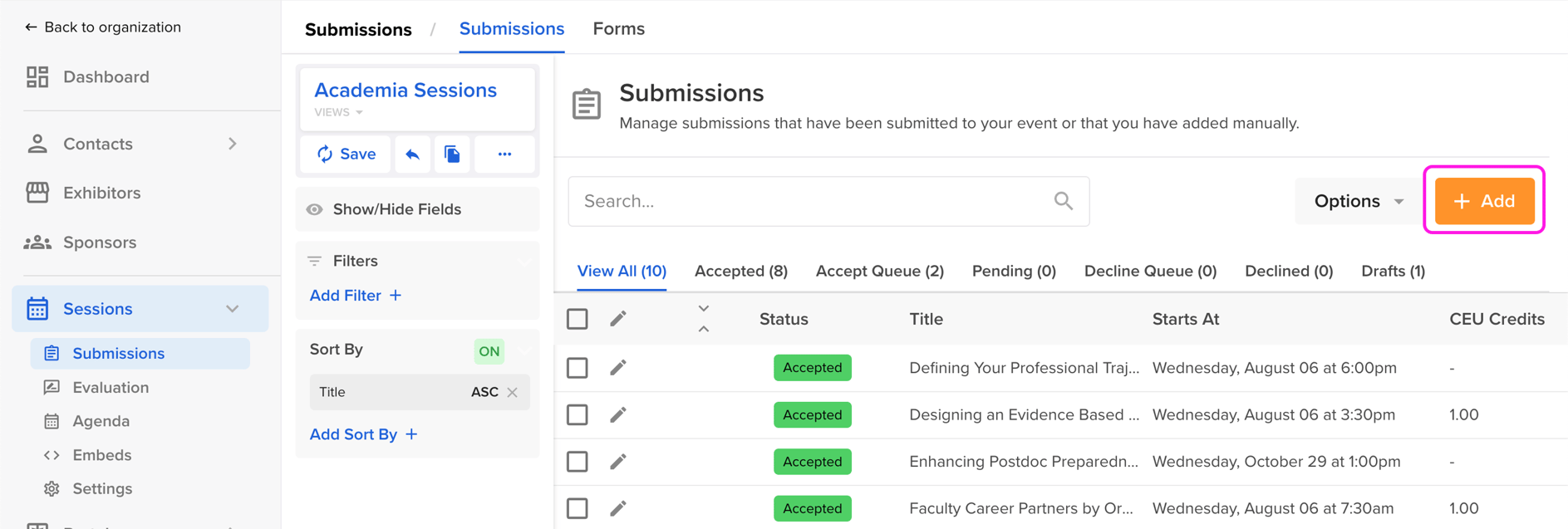The image size is (1568, 529).
Task: Click the pencil edit icon for Defining Your Professional row
Action: click(618, 368)
